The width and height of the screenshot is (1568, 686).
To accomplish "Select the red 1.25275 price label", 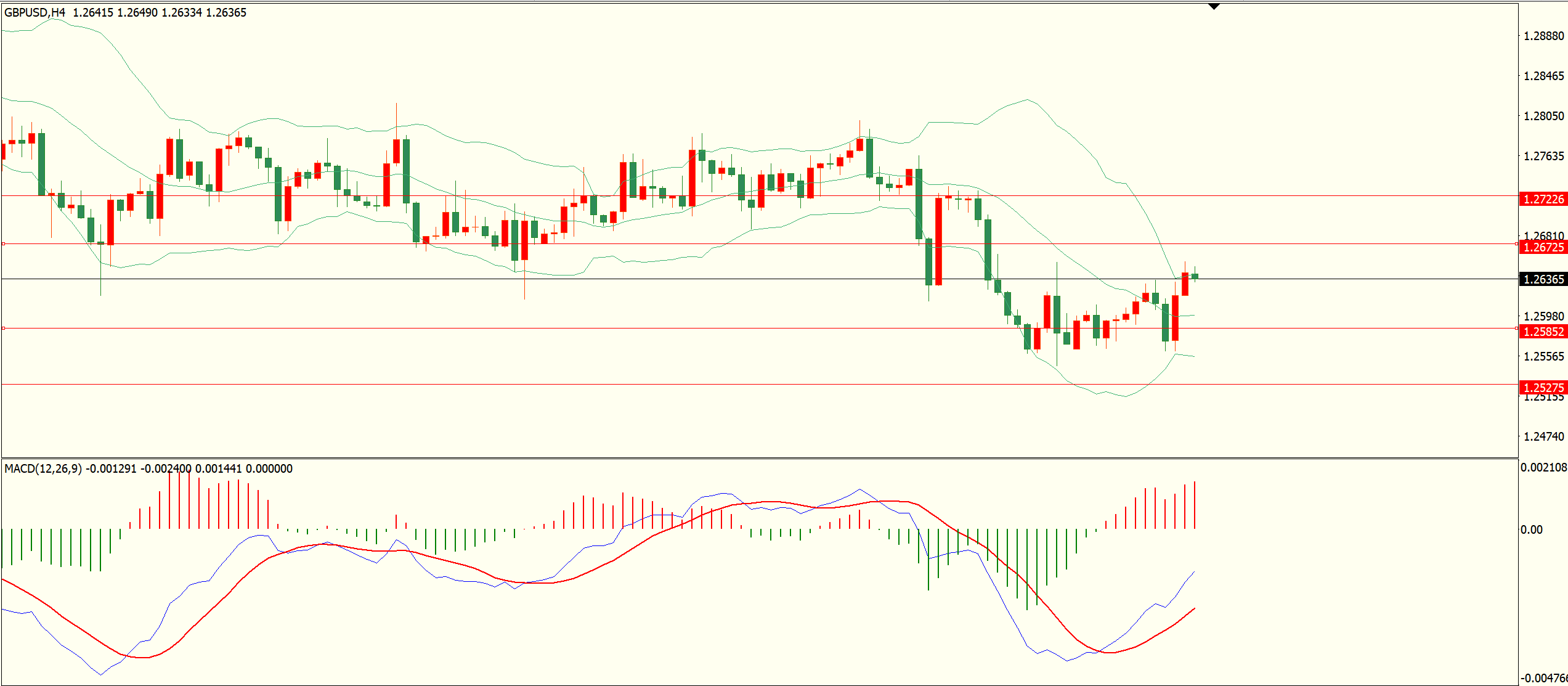I will click(1543, 387).
